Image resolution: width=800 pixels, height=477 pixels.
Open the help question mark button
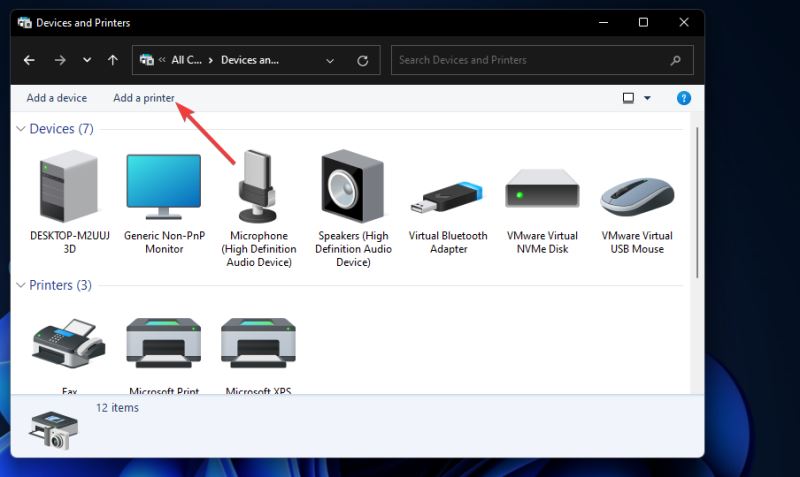click(684, 98)
